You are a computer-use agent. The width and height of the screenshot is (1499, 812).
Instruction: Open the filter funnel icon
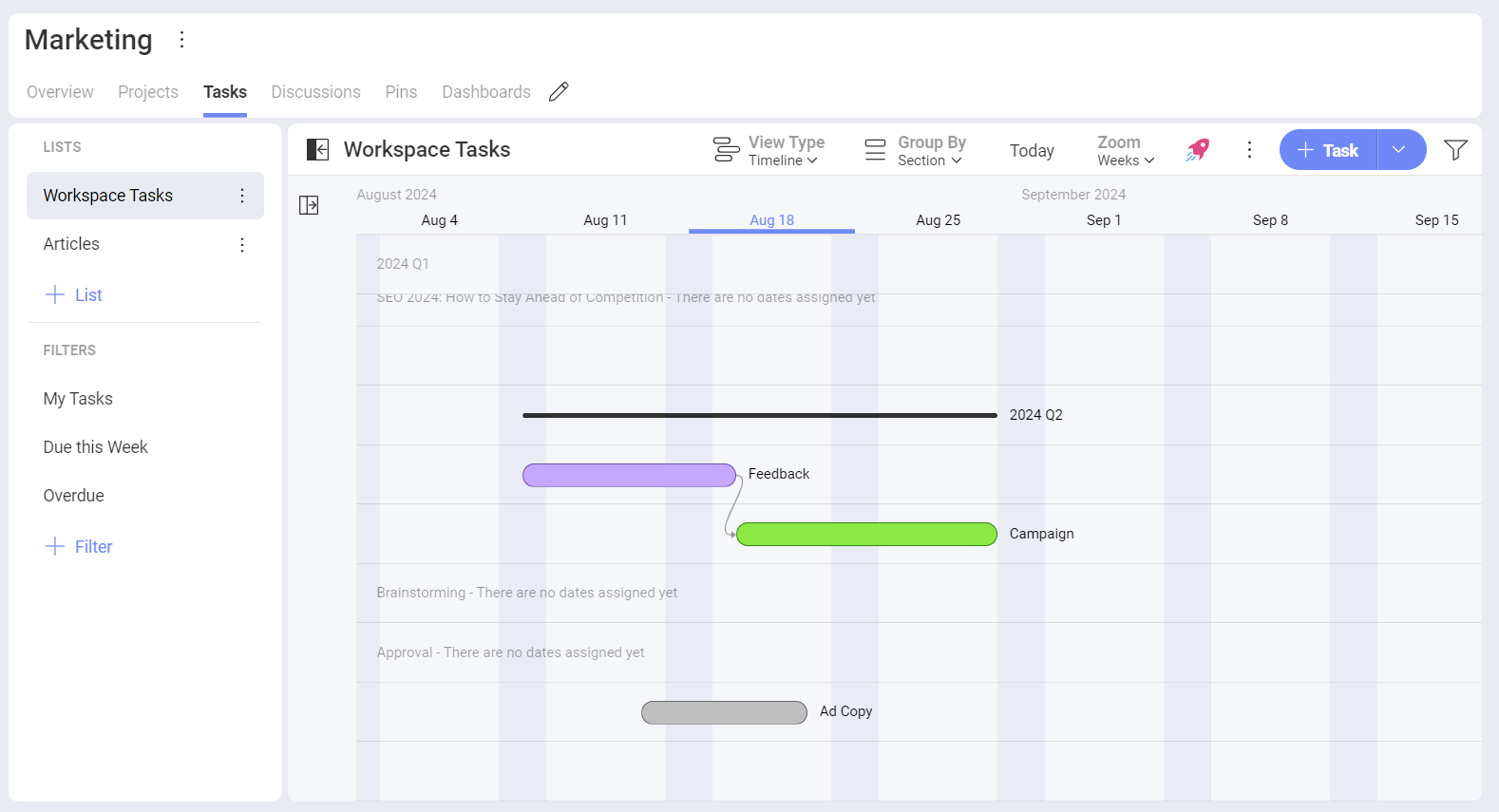(x=1455, y=149)
